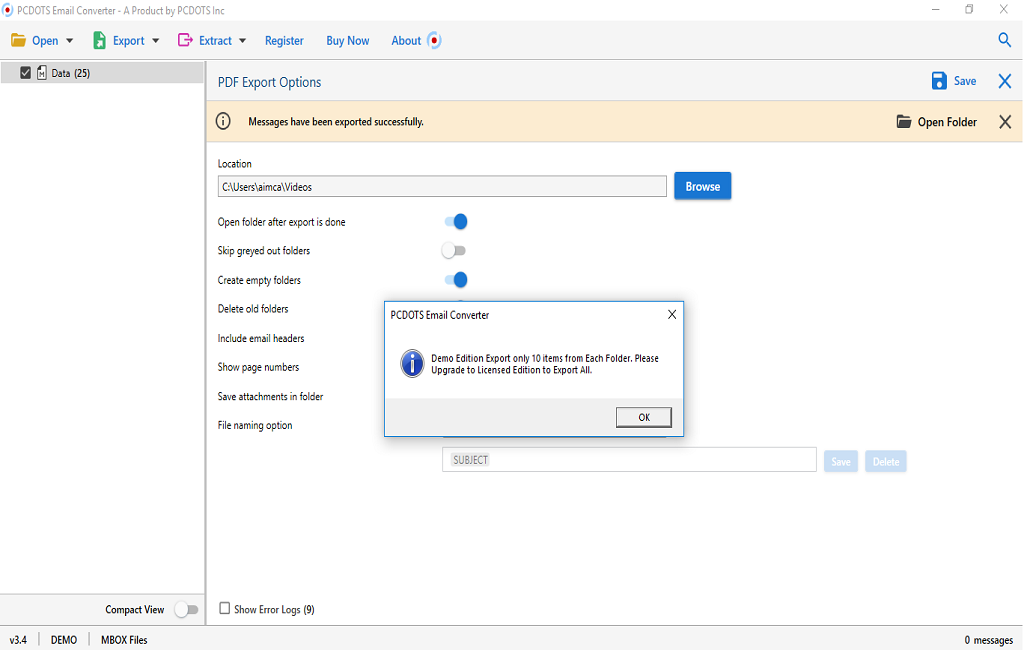Select the Data (25) tree row

click(102, 73)
